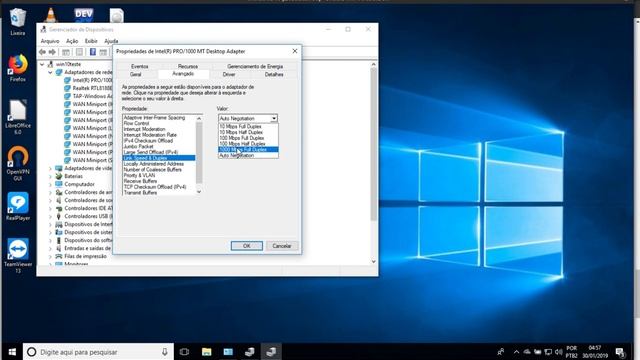Click the property list scrollbar down arrow
The image size is (640, 360).
click(x=199, y=192)
